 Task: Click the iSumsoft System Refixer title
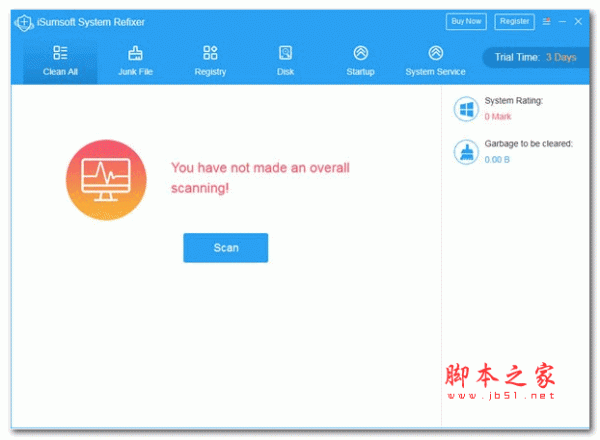click(x=91, y=22)
